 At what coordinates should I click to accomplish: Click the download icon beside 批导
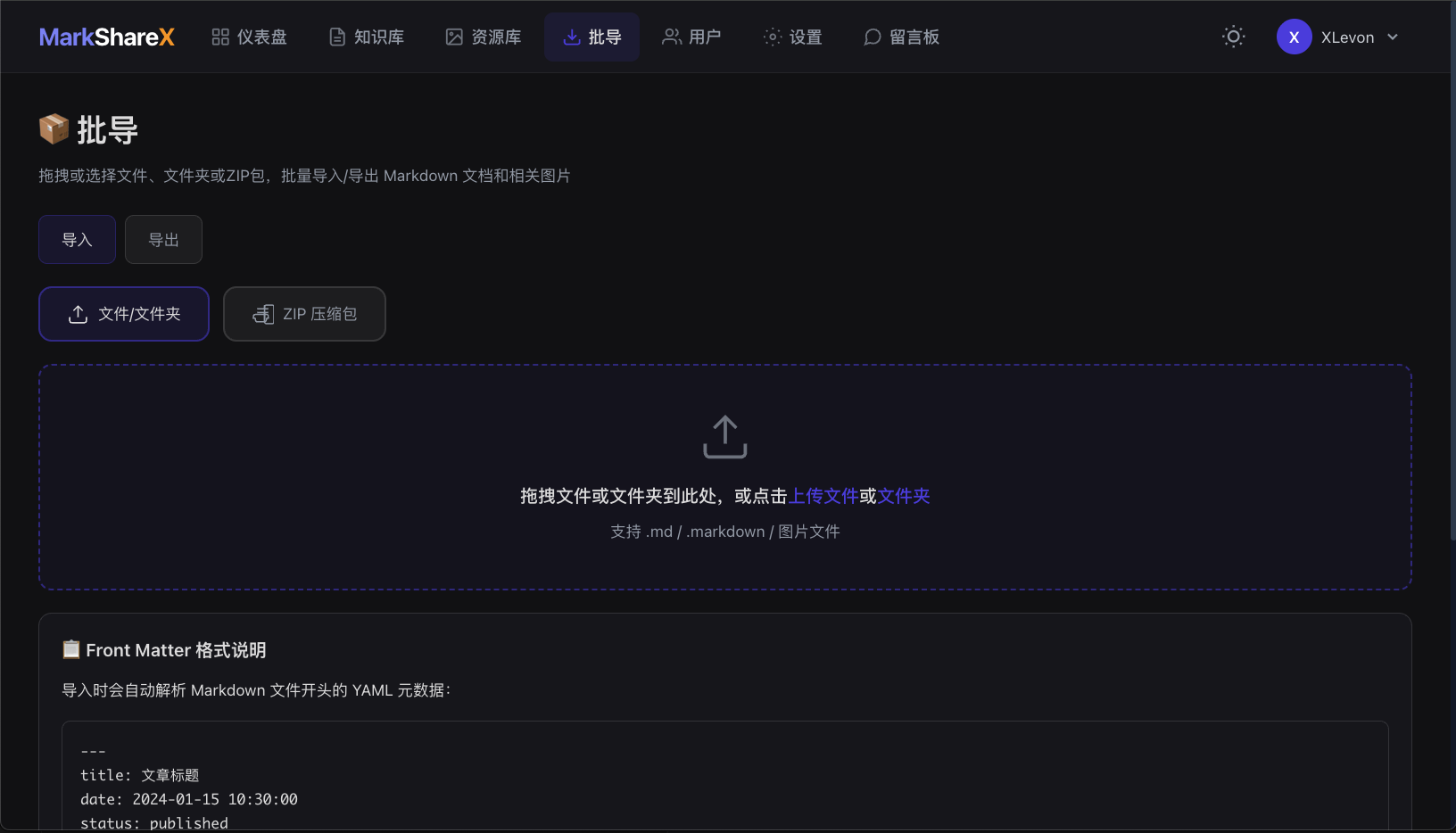(572, 37)
